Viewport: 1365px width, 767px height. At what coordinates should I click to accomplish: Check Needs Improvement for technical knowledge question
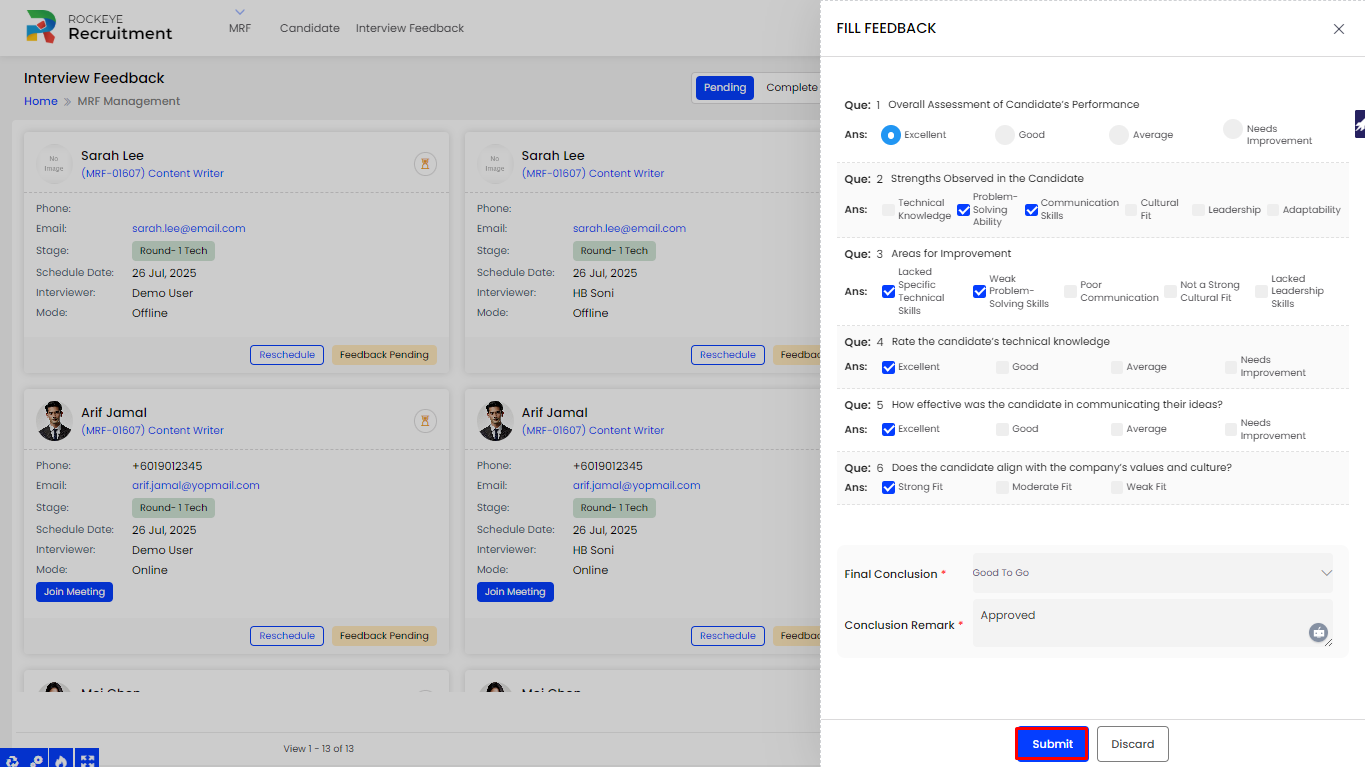1231,367
